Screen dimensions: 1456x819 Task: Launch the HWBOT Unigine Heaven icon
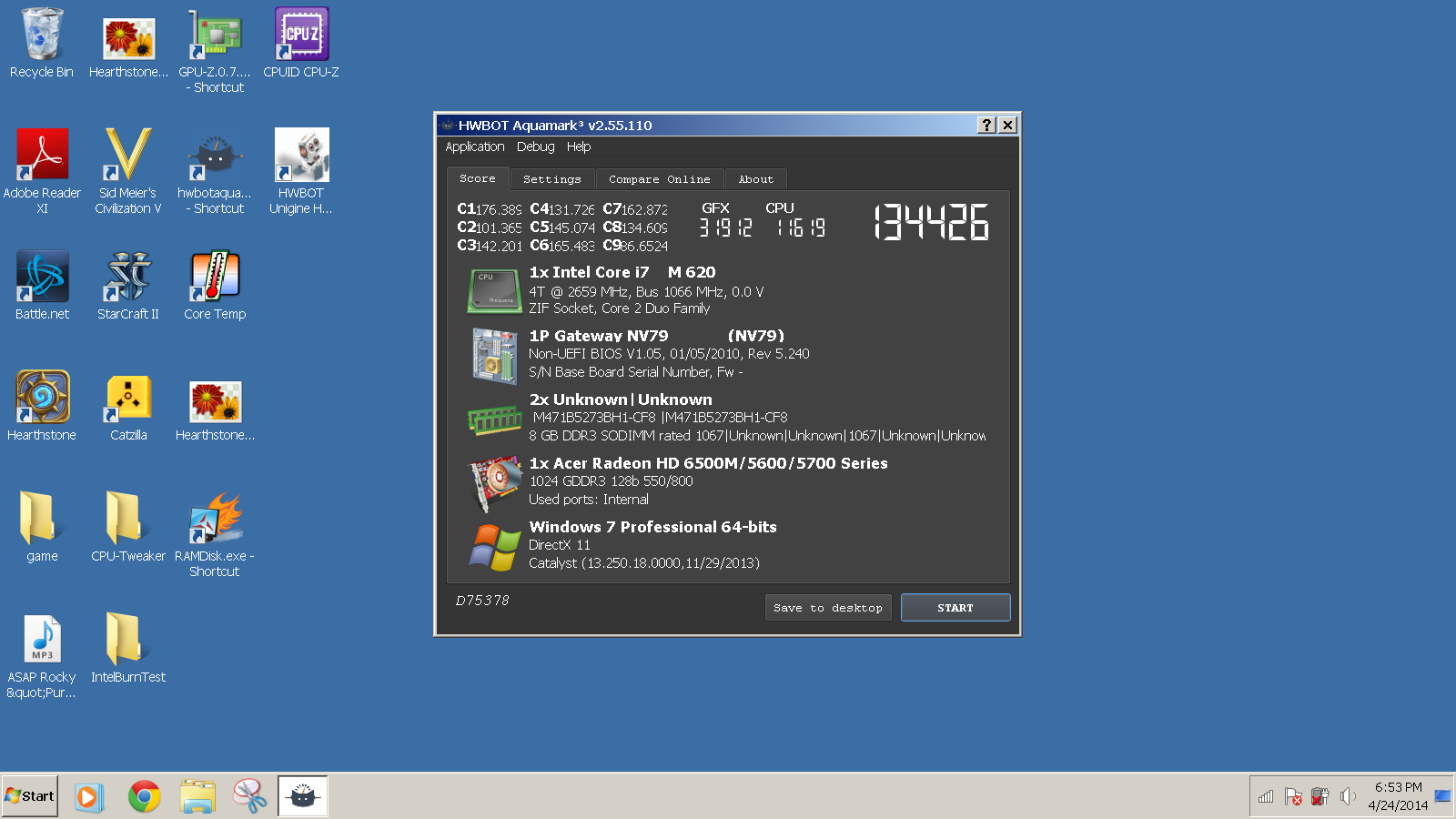(301, 171)
